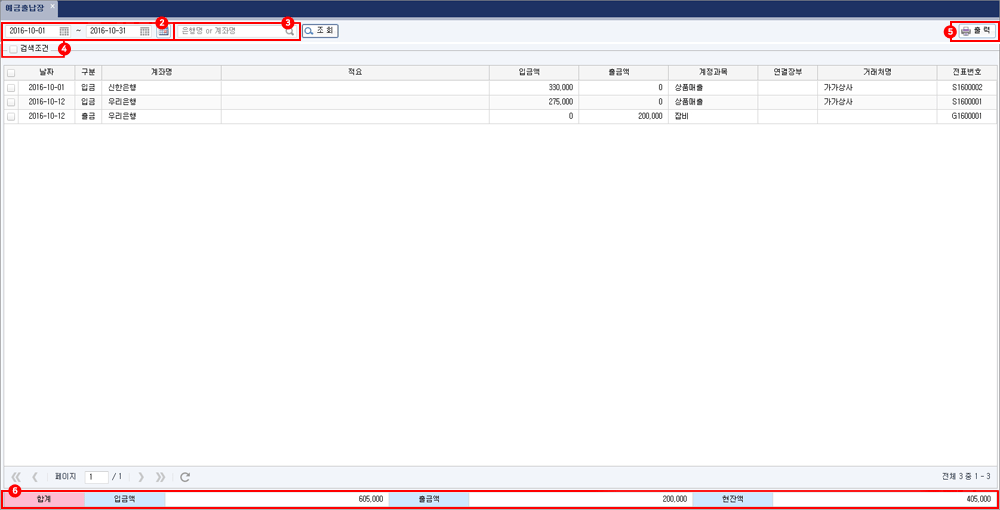Screen dimensions: 1000x510
Task: Select the 신한은행 account cell
Action: click(161, 87)
